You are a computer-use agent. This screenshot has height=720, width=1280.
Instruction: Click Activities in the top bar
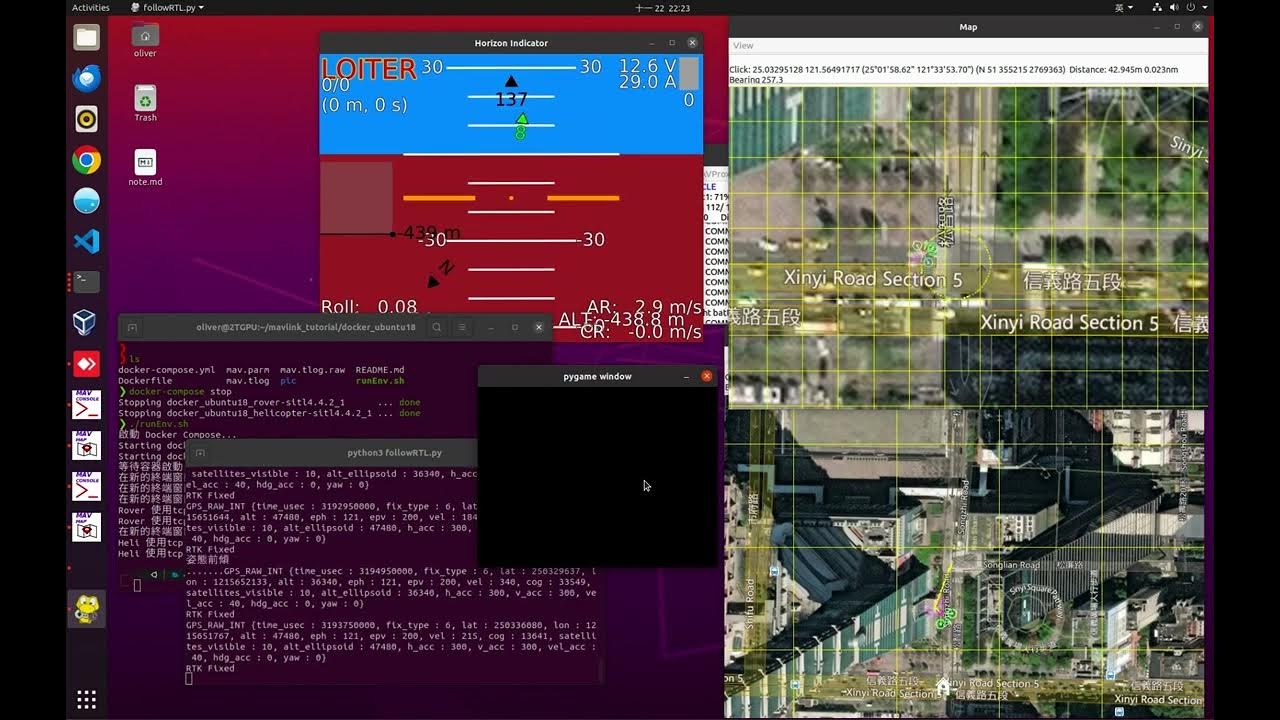(x=91, y=7)
